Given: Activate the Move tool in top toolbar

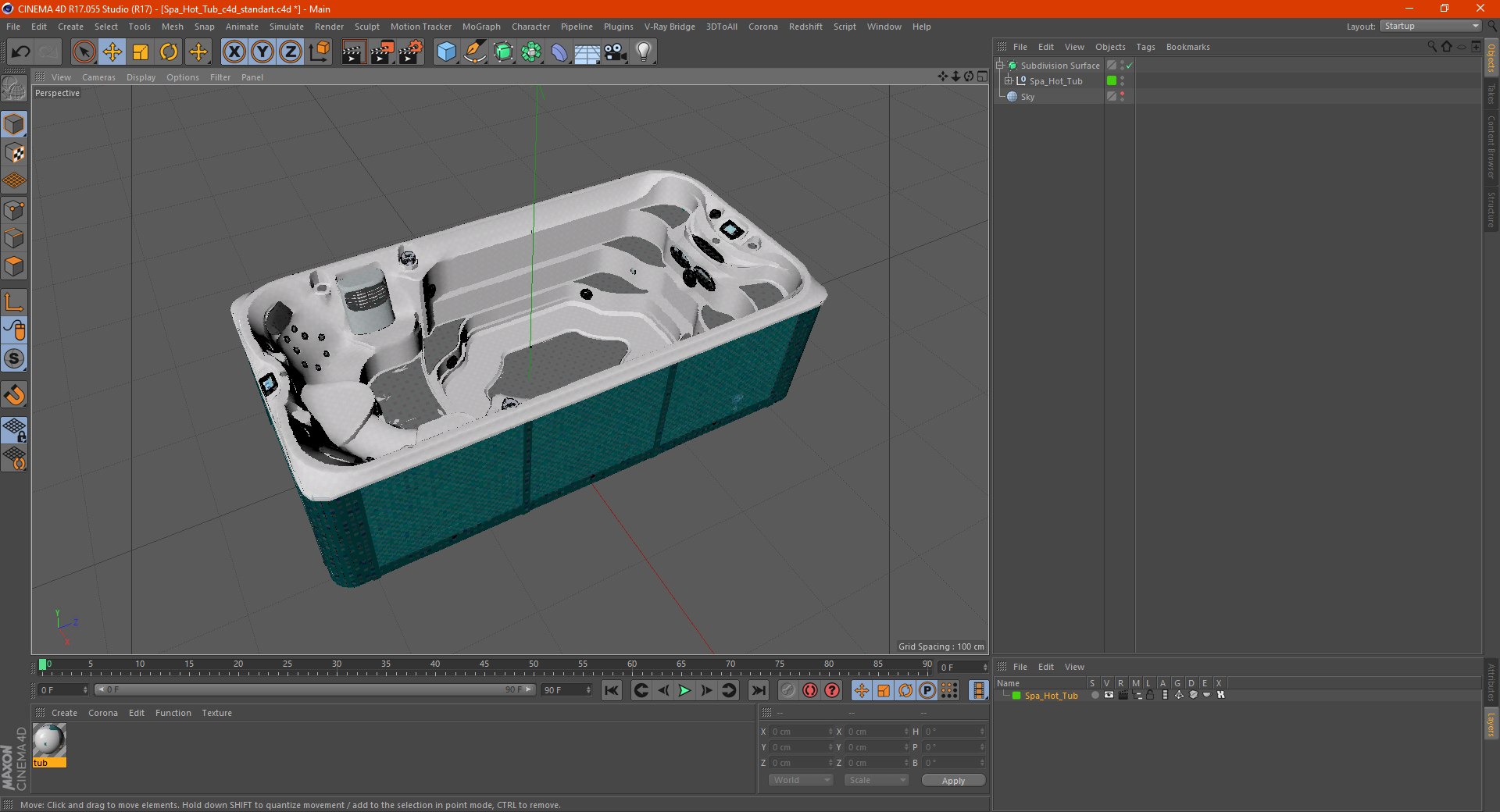Looking at the screenshot, I should click(x=112, y=52).
